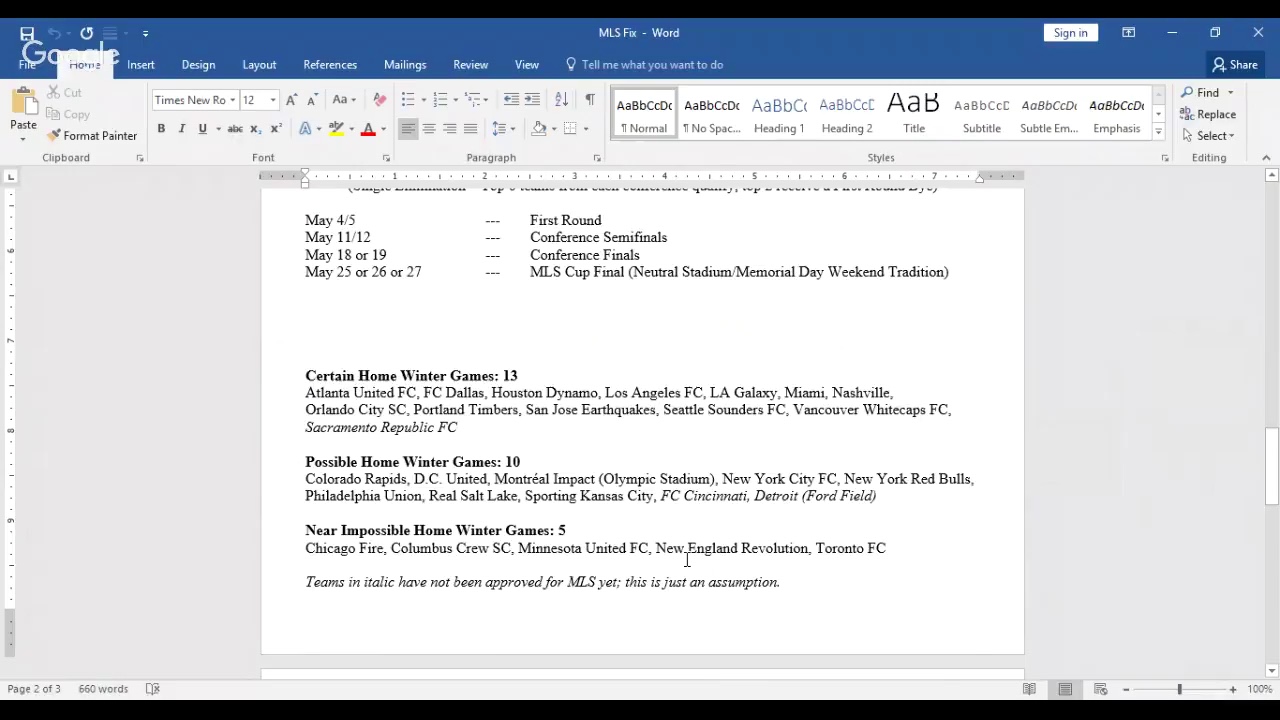
Task: Apply the Heading 1 style
Action: pos(779,113)
